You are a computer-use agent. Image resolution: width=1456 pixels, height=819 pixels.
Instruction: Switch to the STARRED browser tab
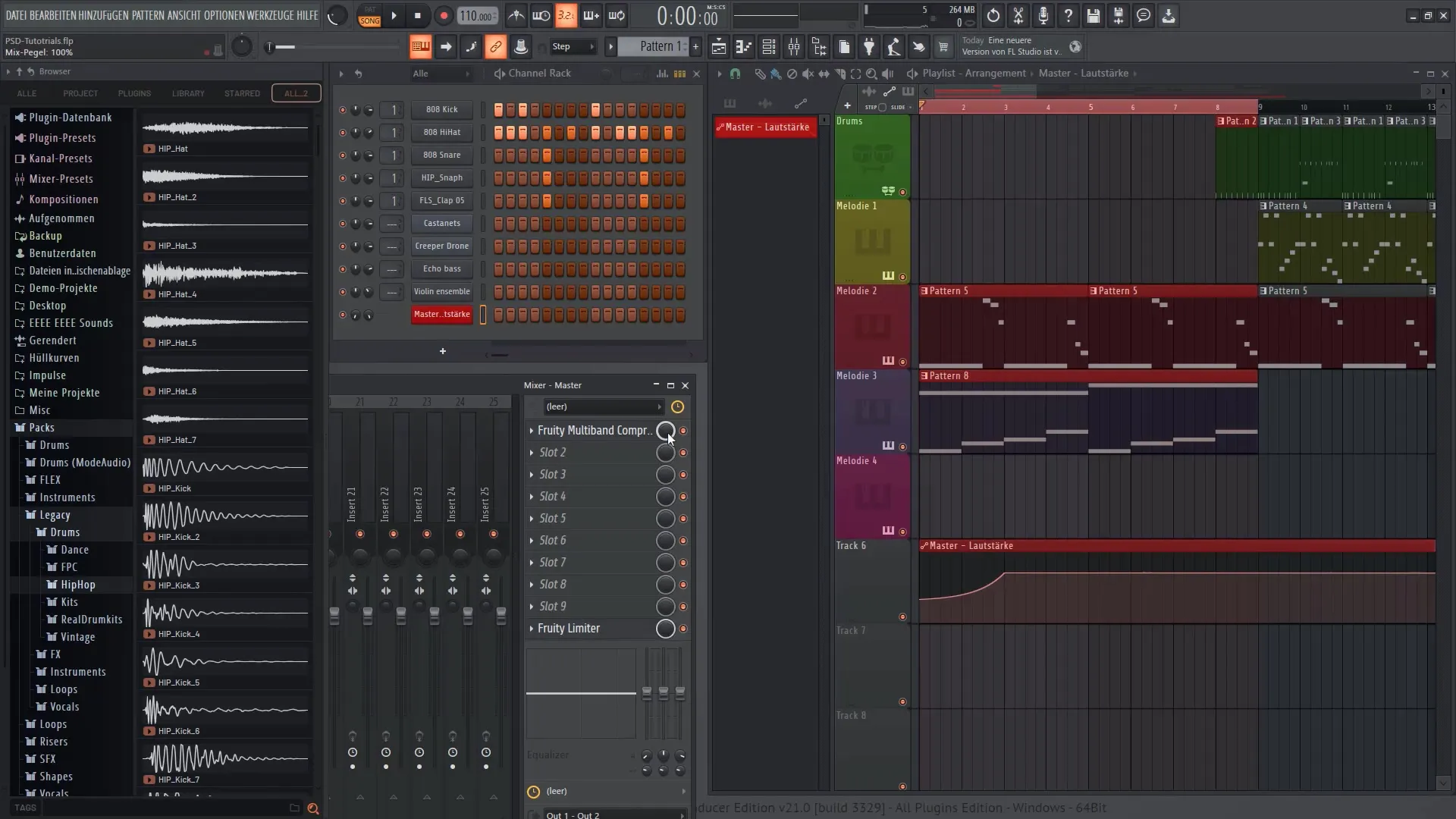pyautogui.click(x=242, y=93)
